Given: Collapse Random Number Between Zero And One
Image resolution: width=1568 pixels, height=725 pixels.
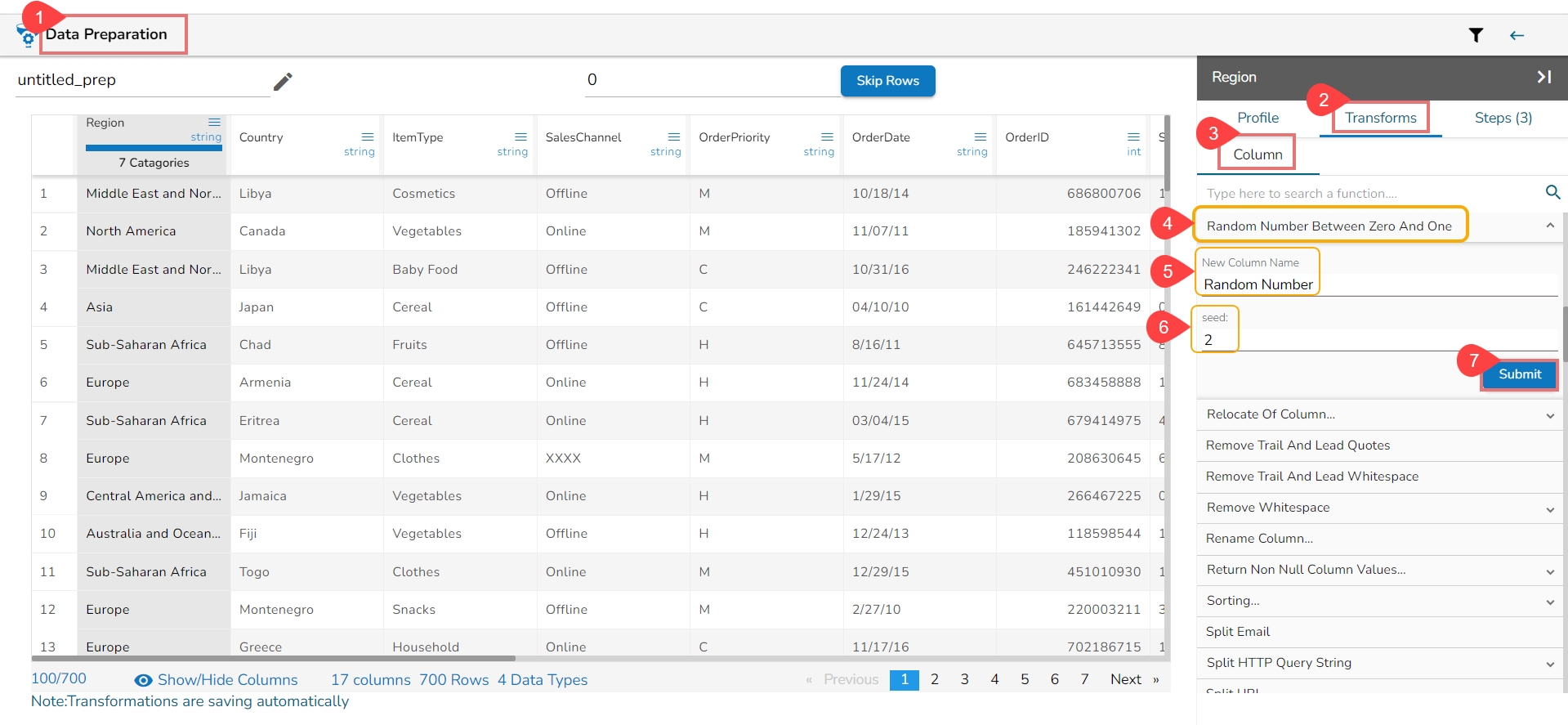Looking at the screenshot, I should (x=1549, y=226).
